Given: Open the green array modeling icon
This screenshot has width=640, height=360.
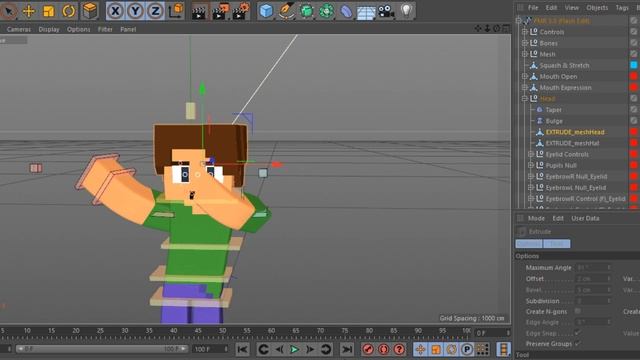Looking at the screenshot, I should (x=327, y=11).
